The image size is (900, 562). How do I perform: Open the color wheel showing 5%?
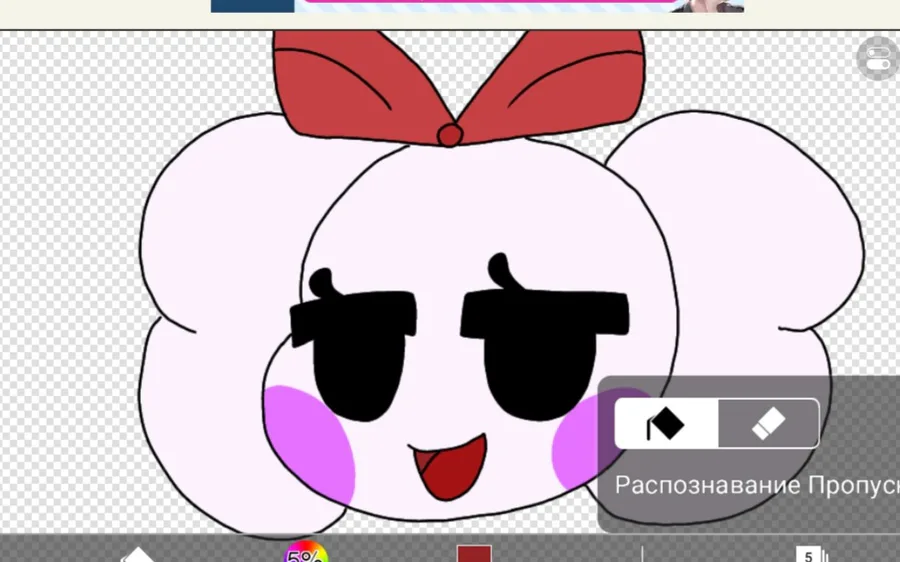click(x=307, y=552)
